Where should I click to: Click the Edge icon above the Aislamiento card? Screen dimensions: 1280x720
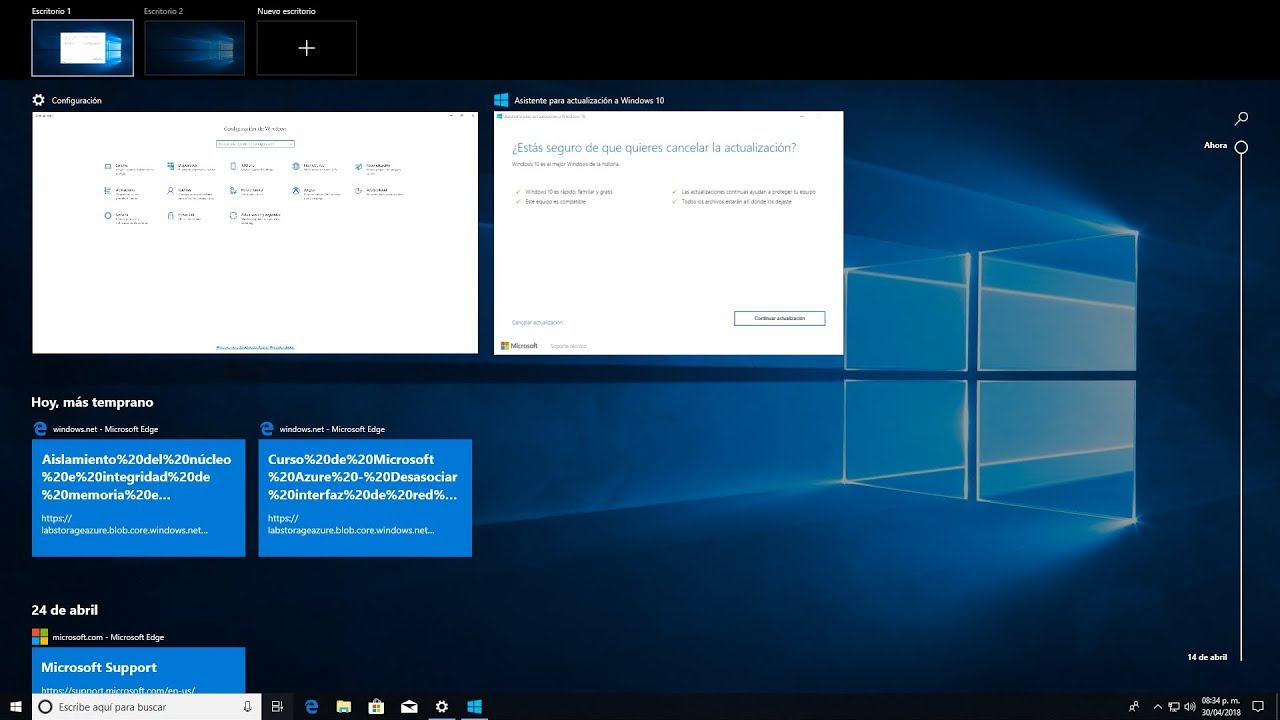tap(40, 429)
